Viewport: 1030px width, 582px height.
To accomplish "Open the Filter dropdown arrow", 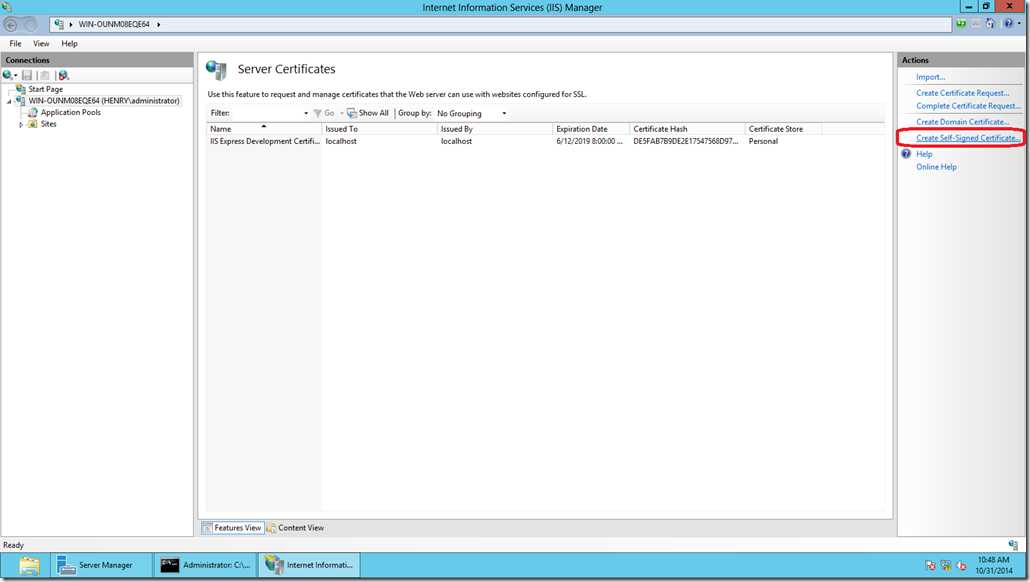I will [x=306, y=114].
